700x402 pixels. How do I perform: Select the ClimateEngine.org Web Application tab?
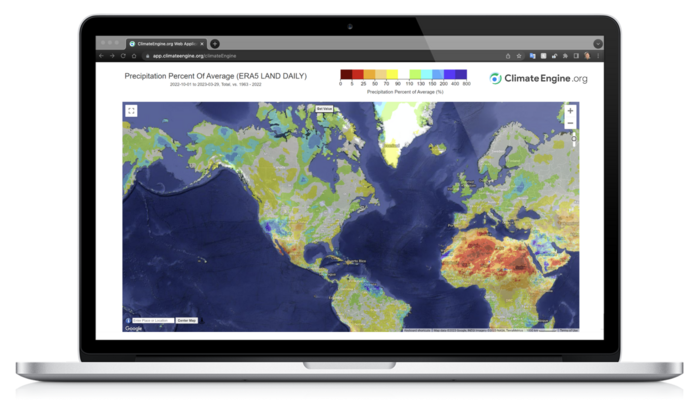coord(165,43)
